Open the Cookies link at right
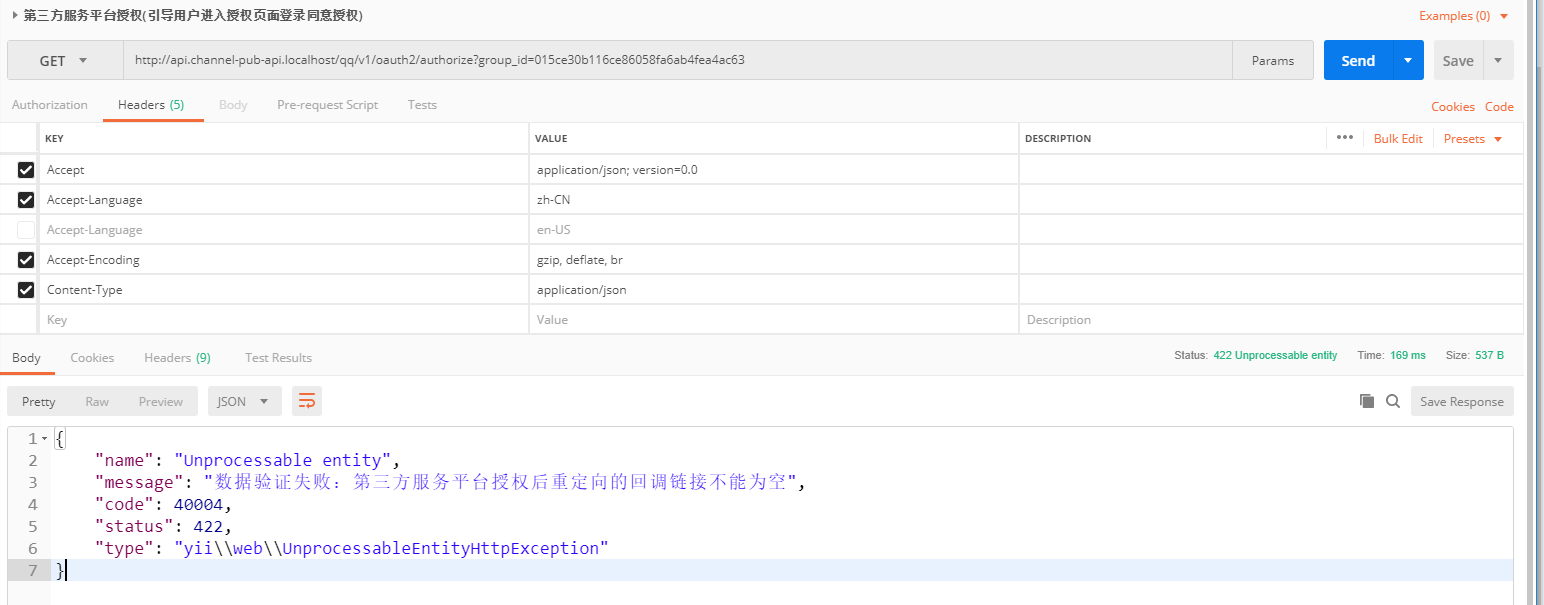1544x605 pixels. coord(1452,107)
